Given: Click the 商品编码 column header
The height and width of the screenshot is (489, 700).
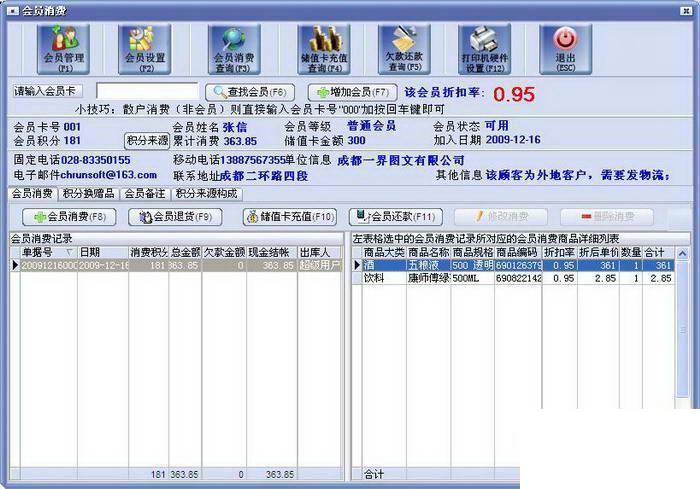Looking at the screenshot, I should point(518,252).
